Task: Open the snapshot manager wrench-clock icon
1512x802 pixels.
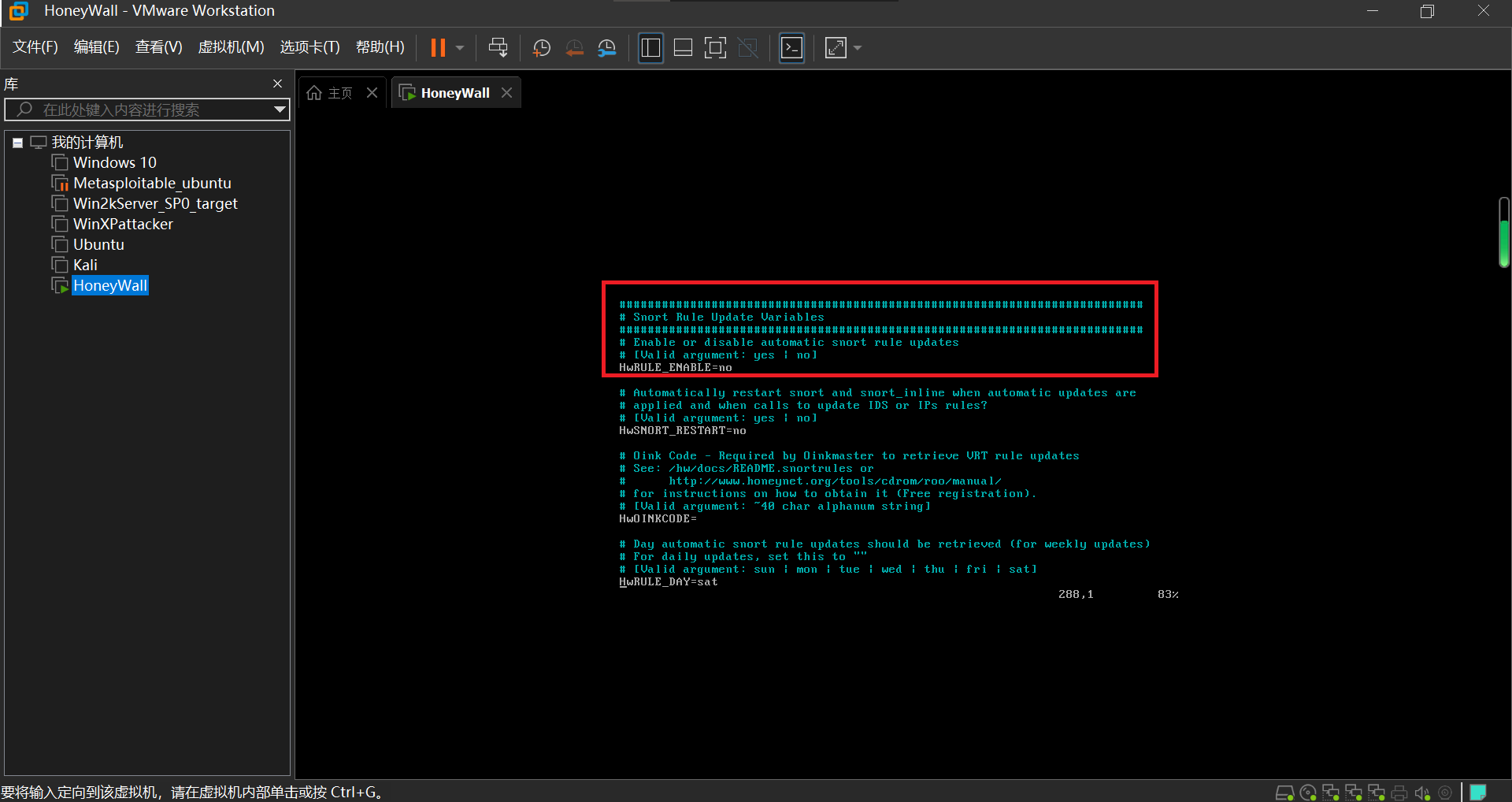Action: click(606, 48)
